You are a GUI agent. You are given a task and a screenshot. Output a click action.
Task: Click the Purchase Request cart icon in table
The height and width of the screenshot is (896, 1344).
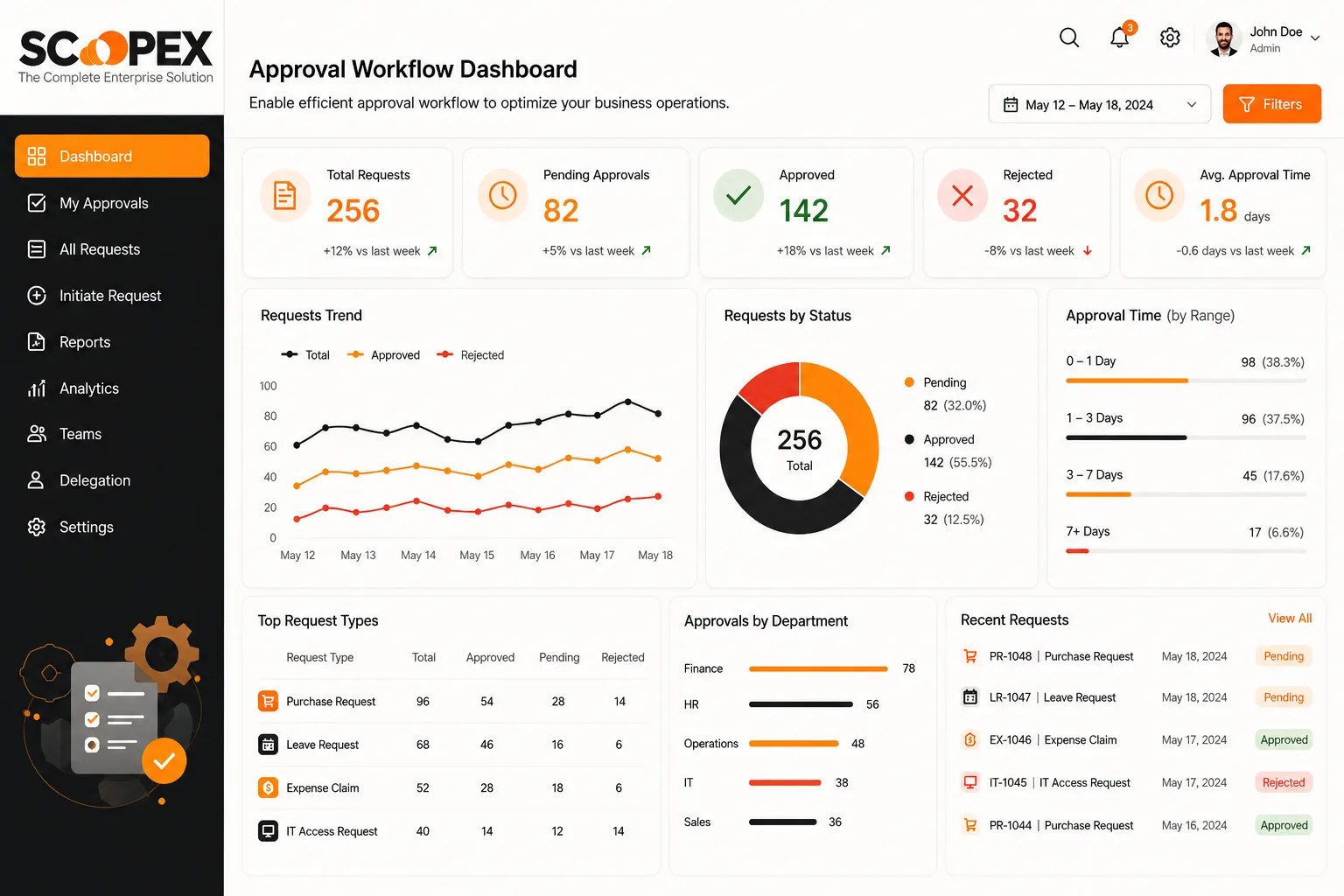tap(268, 701)
